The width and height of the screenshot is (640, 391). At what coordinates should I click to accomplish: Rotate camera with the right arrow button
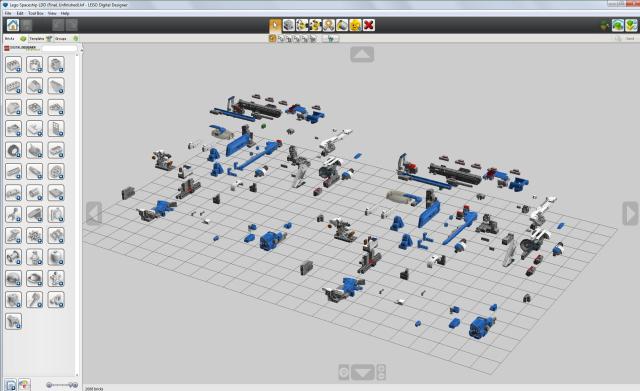[x=630, y=213]
